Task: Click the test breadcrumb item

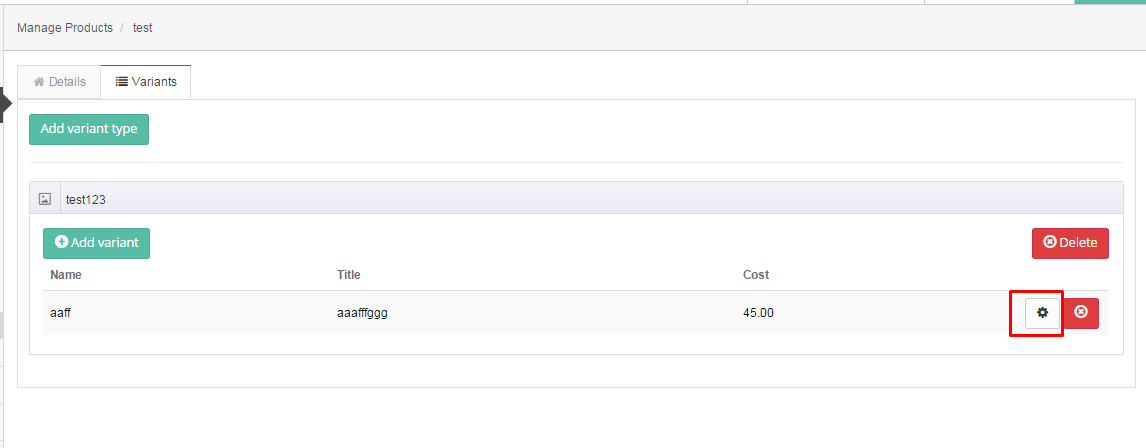Action: tap(143, 28)
